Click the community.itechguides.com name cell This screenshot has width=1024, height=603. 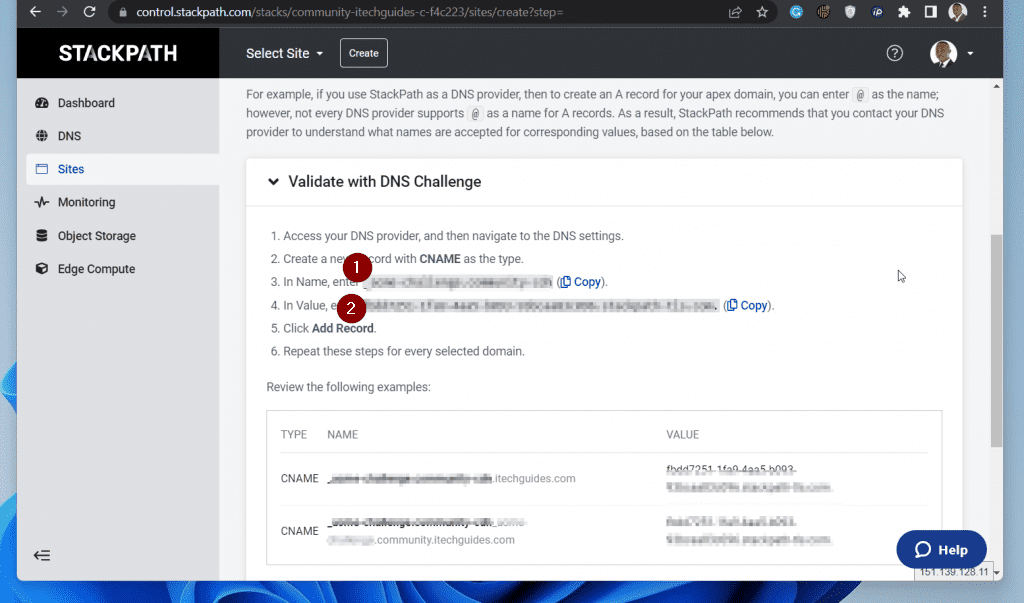coord(428,530)
